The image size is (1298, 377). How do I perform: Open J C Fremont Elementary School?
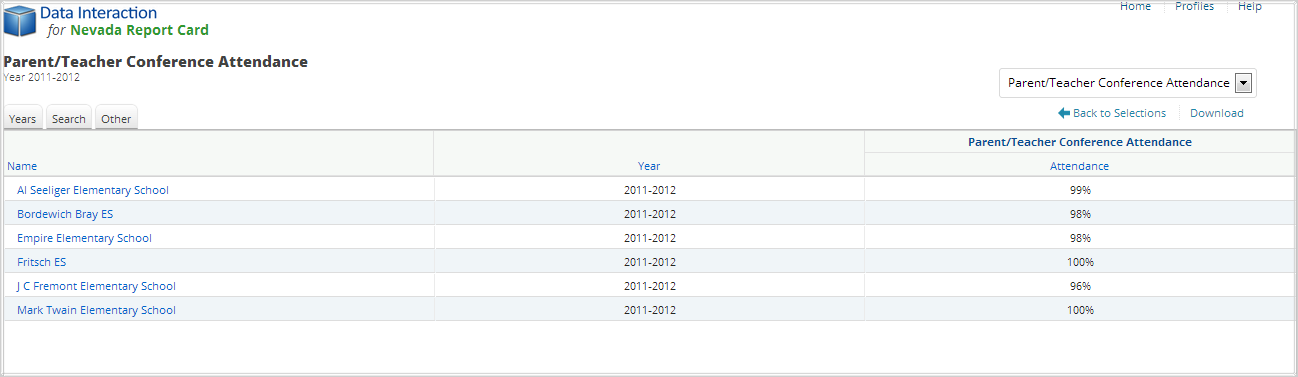96,286
